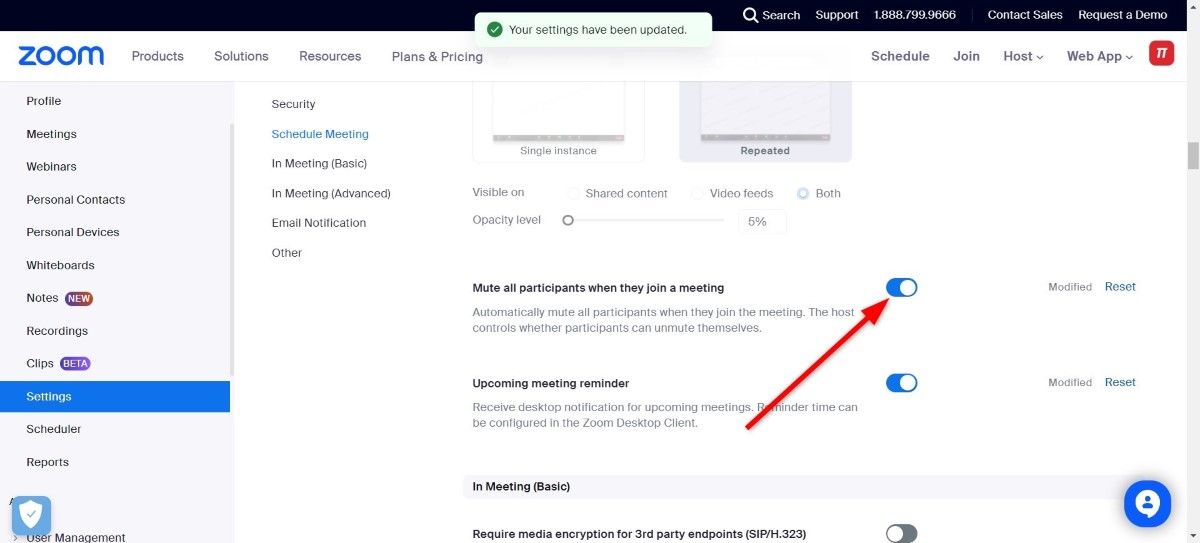This screenshot has height=543, width=1200.
Task: Open the Products menu
Action: pos(158,56)
